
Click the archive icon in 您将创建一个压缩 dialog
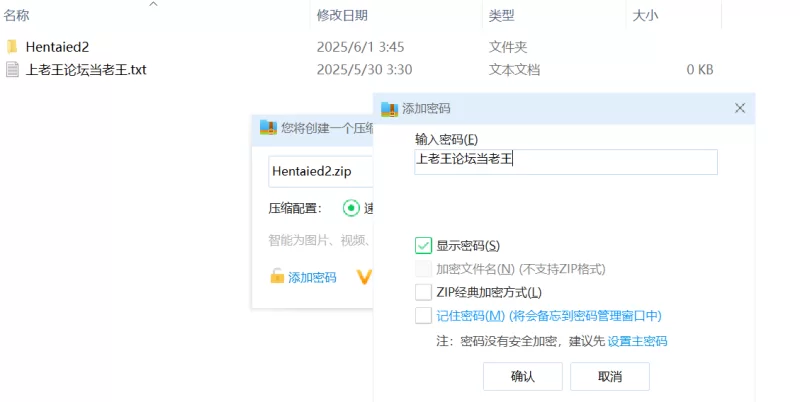(268, 127)
